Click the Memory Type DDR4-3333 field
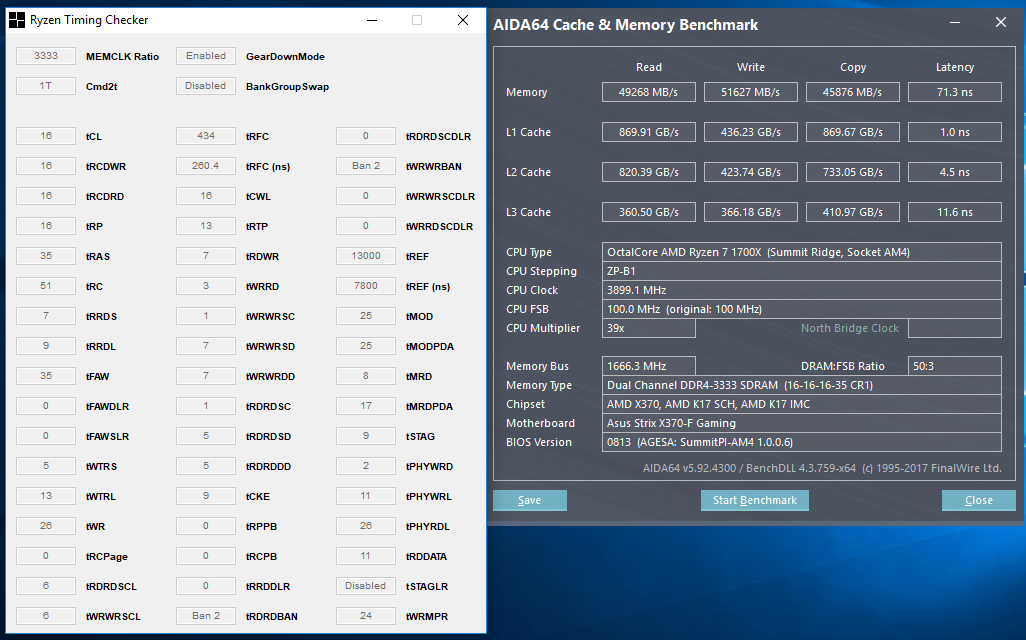The image size is (1026, 640). (x=802, y=385)
